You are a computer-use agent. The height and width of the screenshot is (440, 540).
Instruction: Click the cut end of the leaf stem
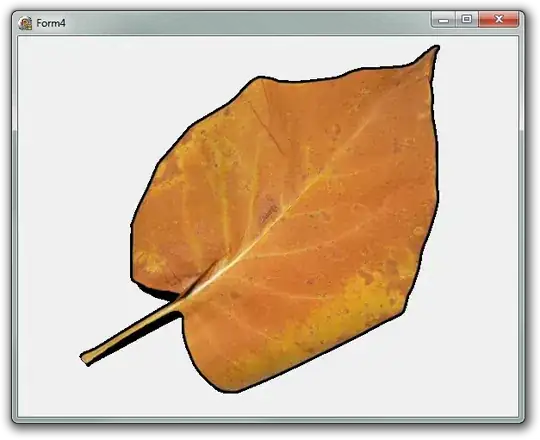tap(86, 358)
